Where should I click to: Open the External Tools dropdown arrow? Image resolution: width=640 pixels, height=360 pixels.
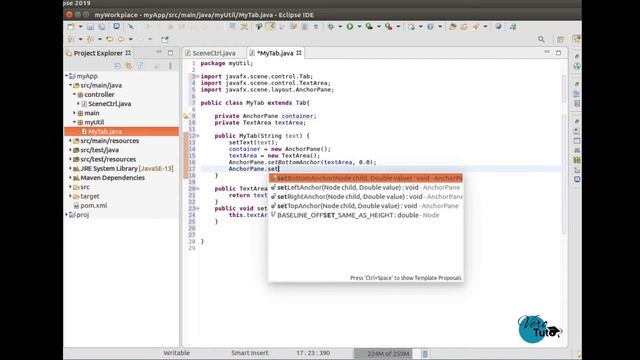pos(398,27)
